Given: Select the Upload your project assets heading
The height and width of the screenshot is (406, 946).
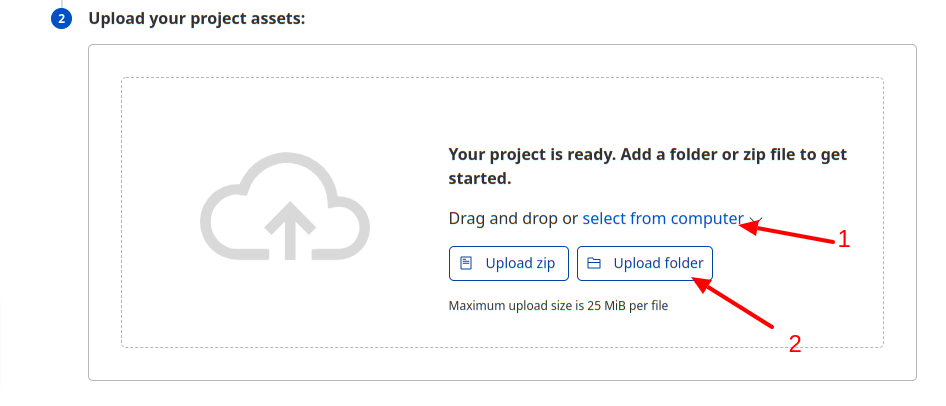Looking at the screenshot, I should (x=197, y=19).
